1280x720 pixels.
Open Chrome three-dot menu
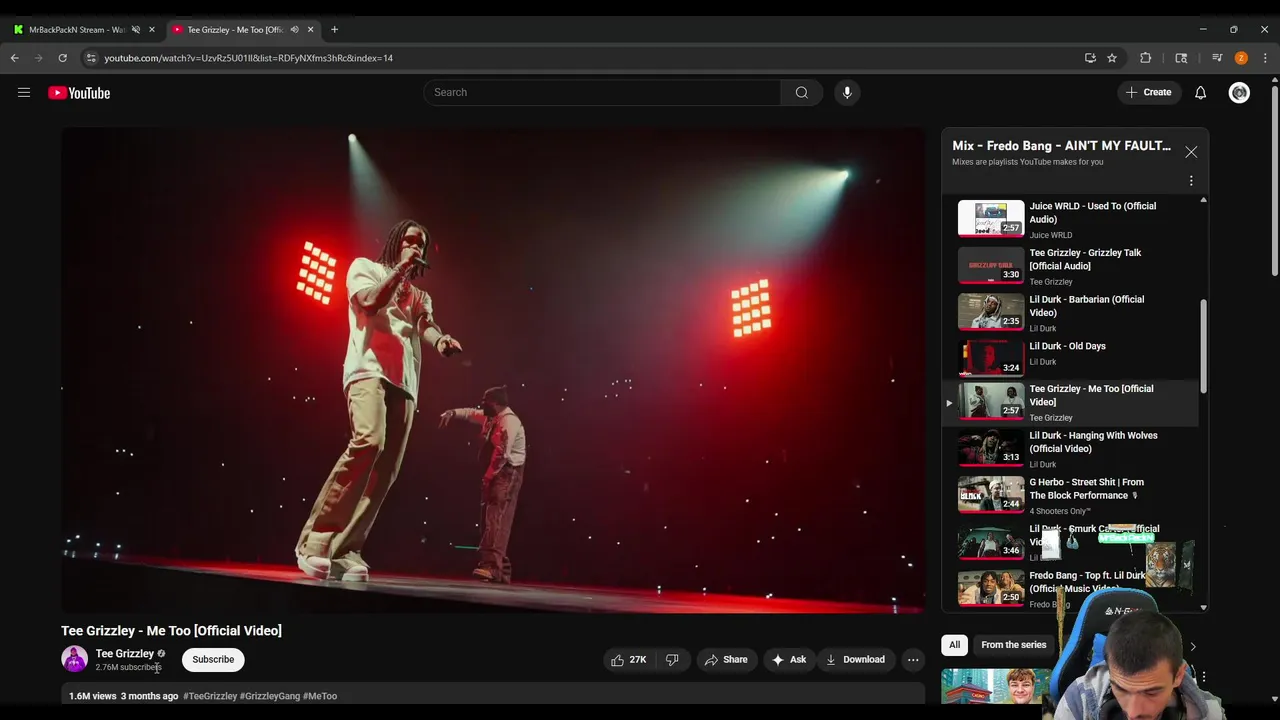coord(1265,58)
